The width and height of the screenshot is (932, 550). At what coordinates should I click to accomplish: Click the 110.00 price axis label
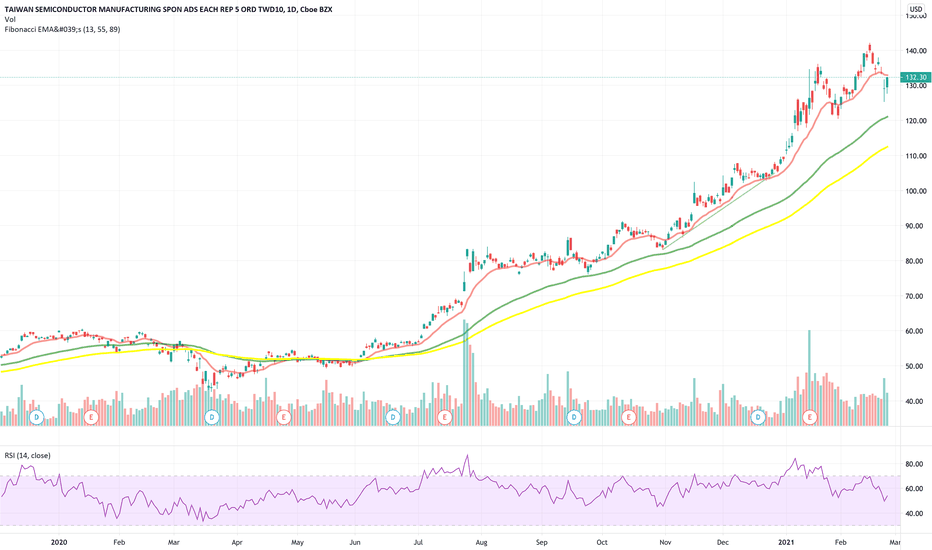tap(915, 156)
